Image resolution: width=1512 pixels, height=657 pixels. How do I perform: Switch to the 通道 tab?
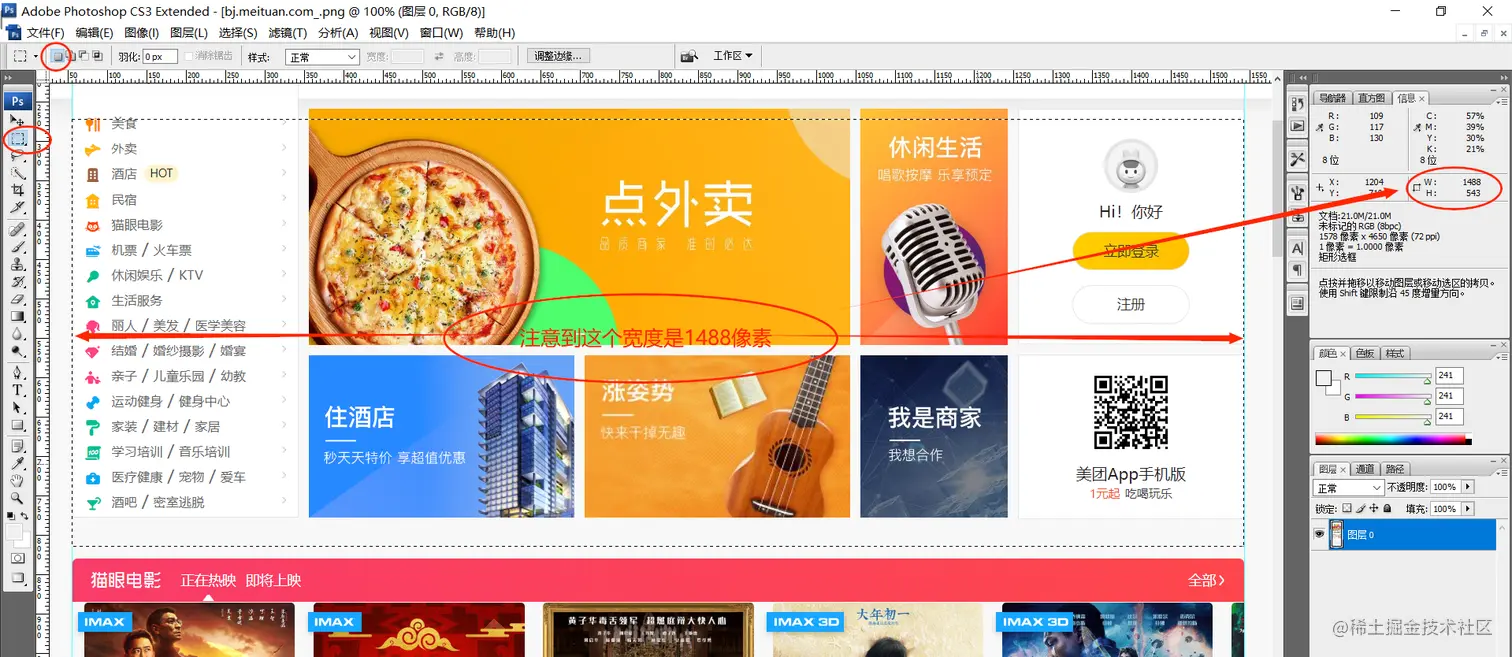[x=1364, y=469]
